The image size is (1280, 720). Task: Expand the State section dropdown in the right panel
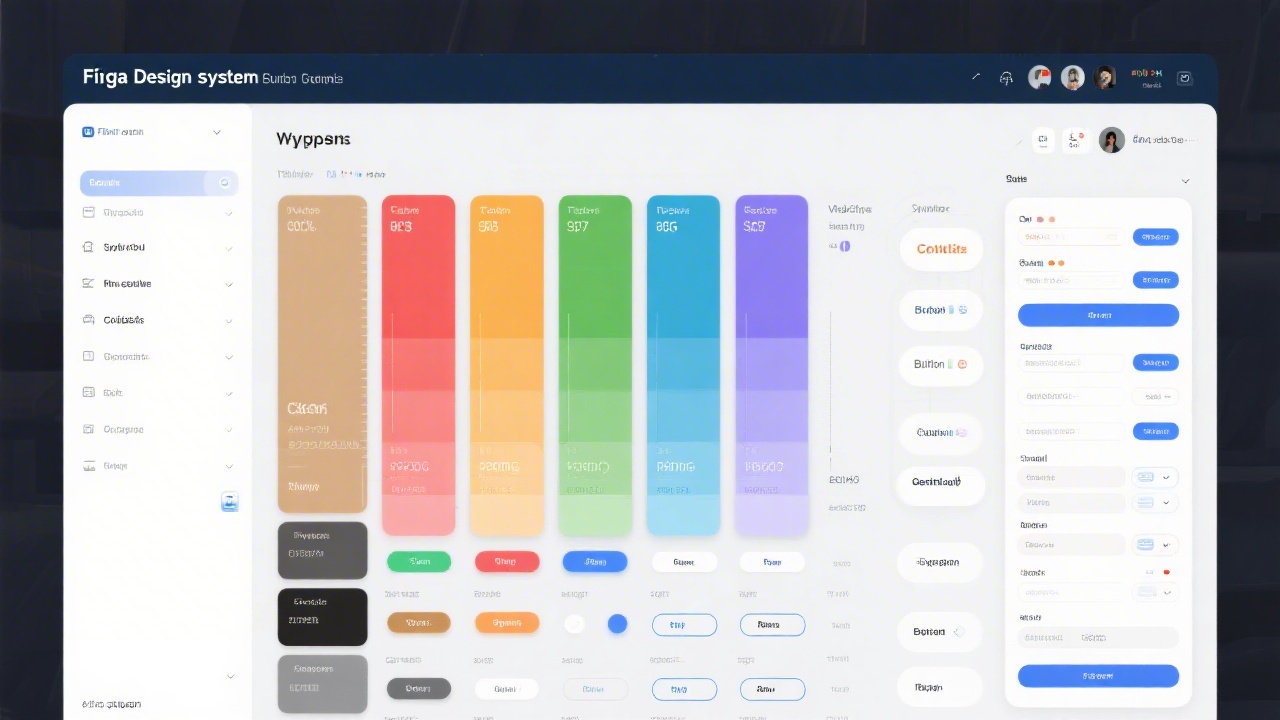(x=1186, y=180)
